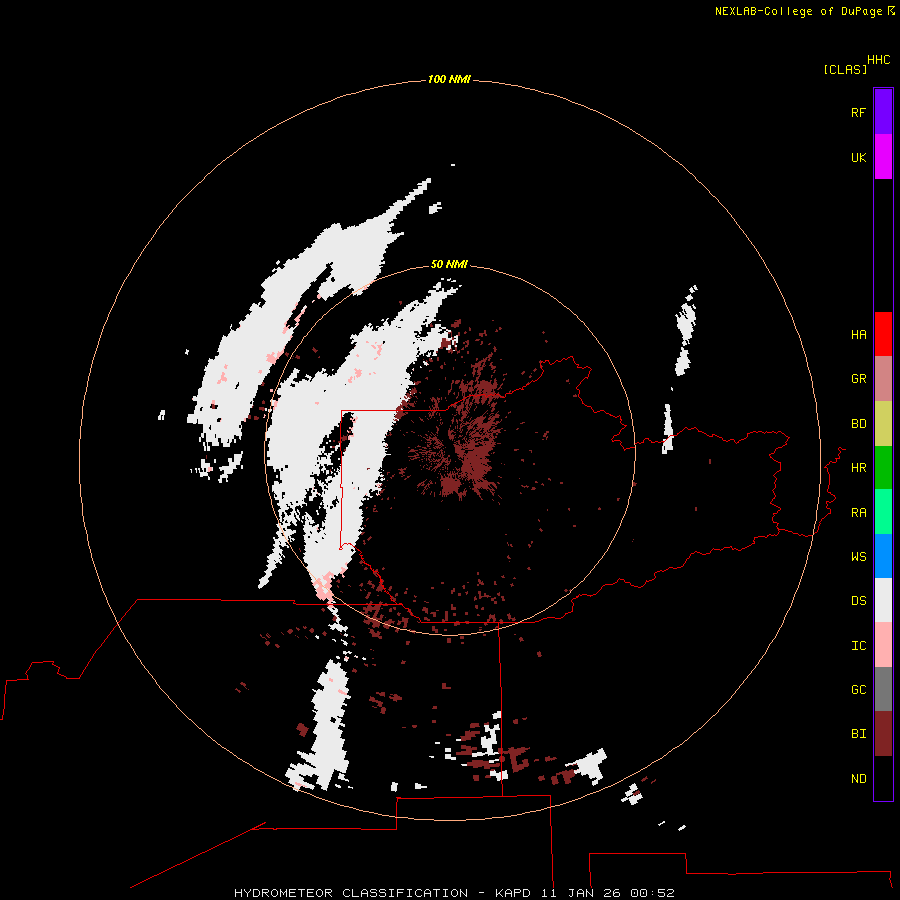Image resolution: width=900 pixels, height=900 pixels.
Task: Click the DS legend label
Action: point(858,601)
